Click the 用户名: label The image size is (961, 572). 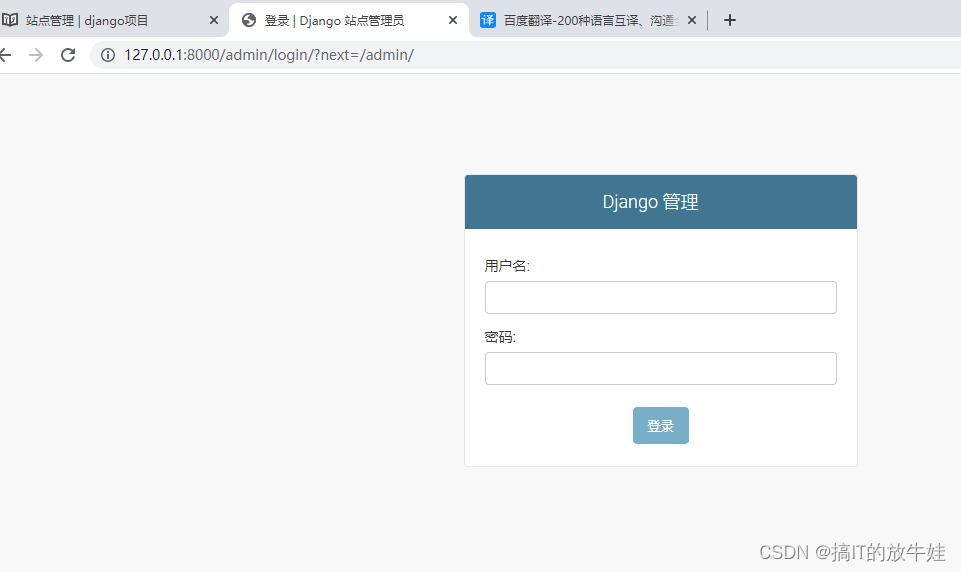point(507,266)
